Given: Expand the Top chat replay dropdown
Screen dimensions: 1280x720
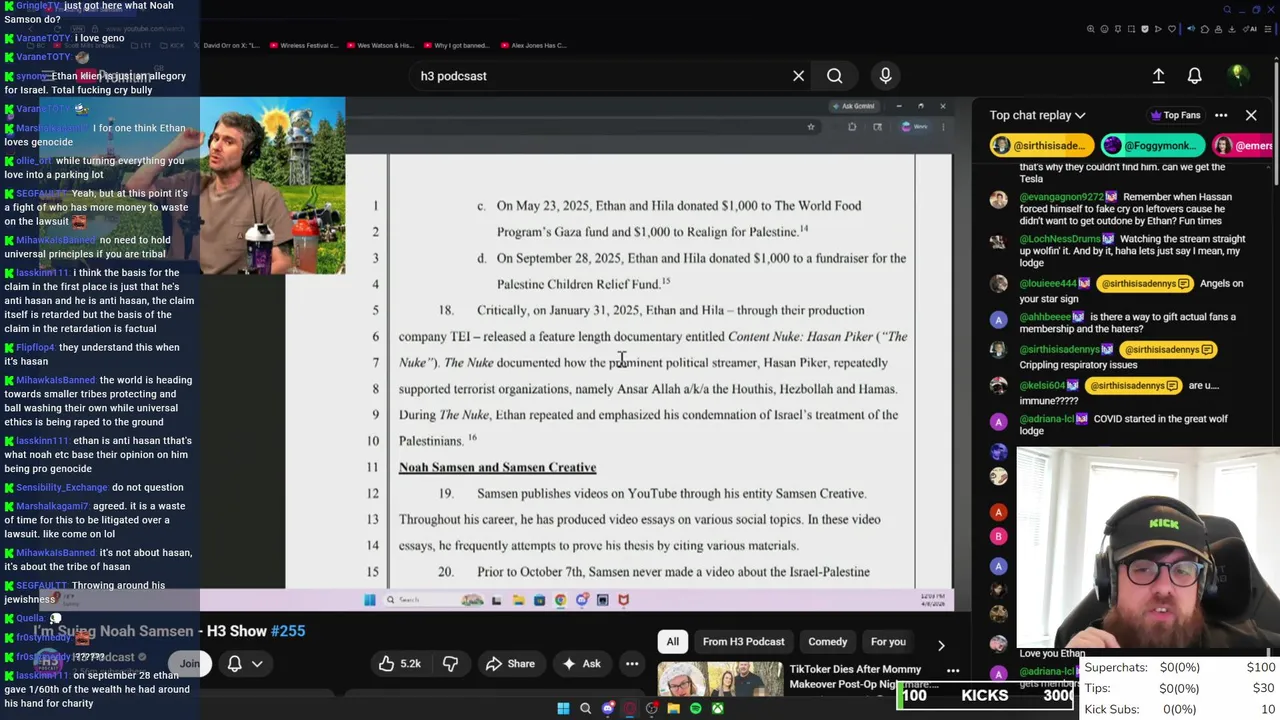Looking at the screenshot, I should pyautogui.click(x=1037, y=115).
